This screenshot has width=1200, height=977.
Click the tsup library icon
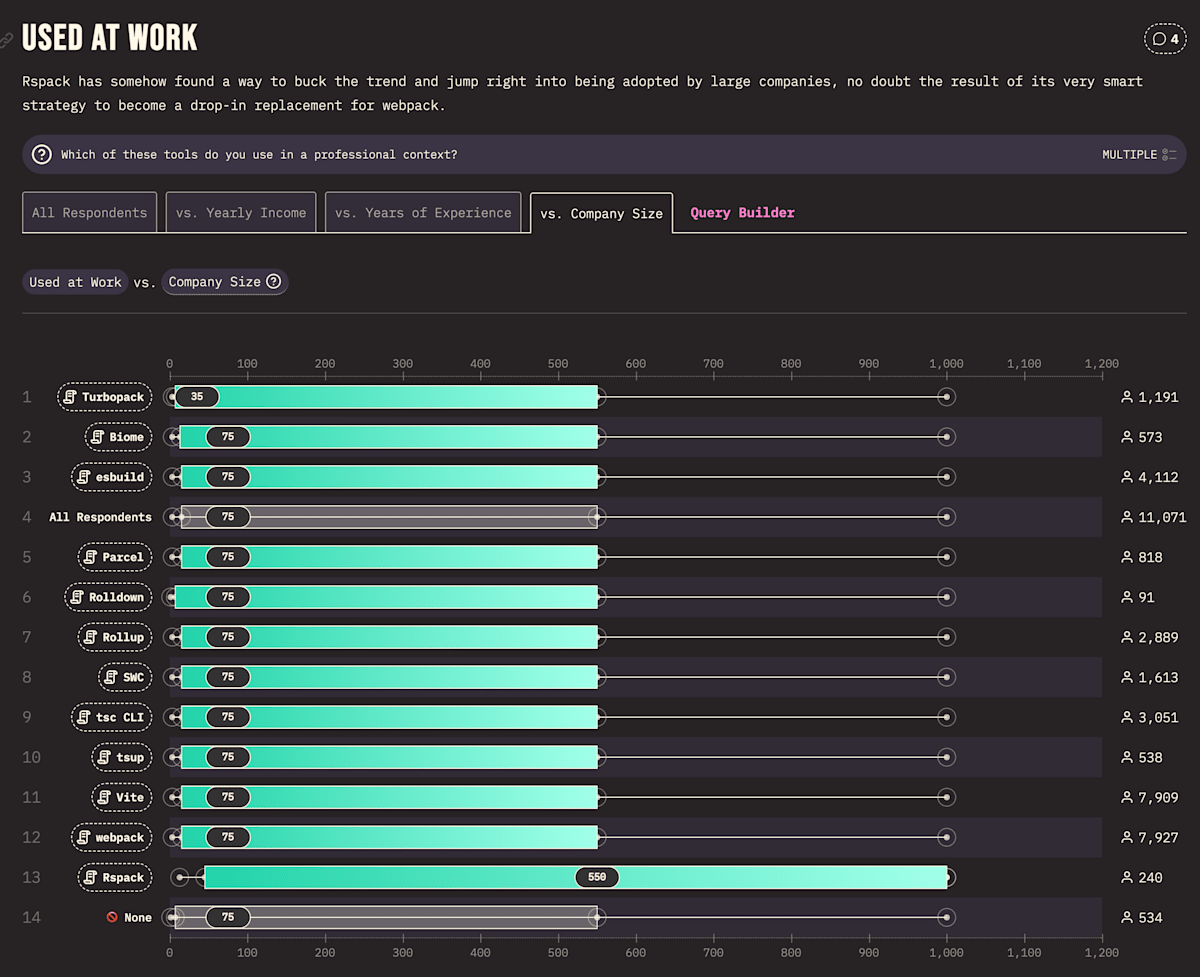105,757
